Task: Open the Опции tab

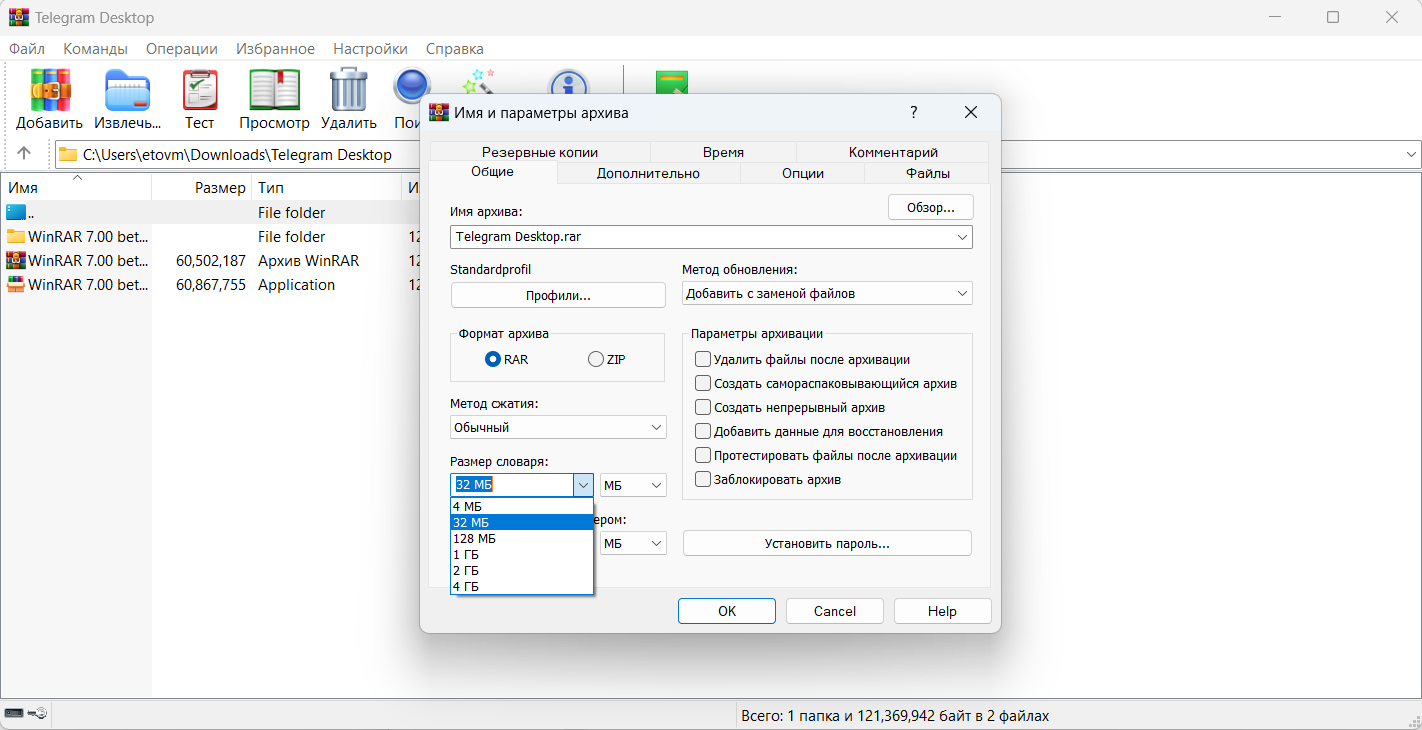Action: 803,173
